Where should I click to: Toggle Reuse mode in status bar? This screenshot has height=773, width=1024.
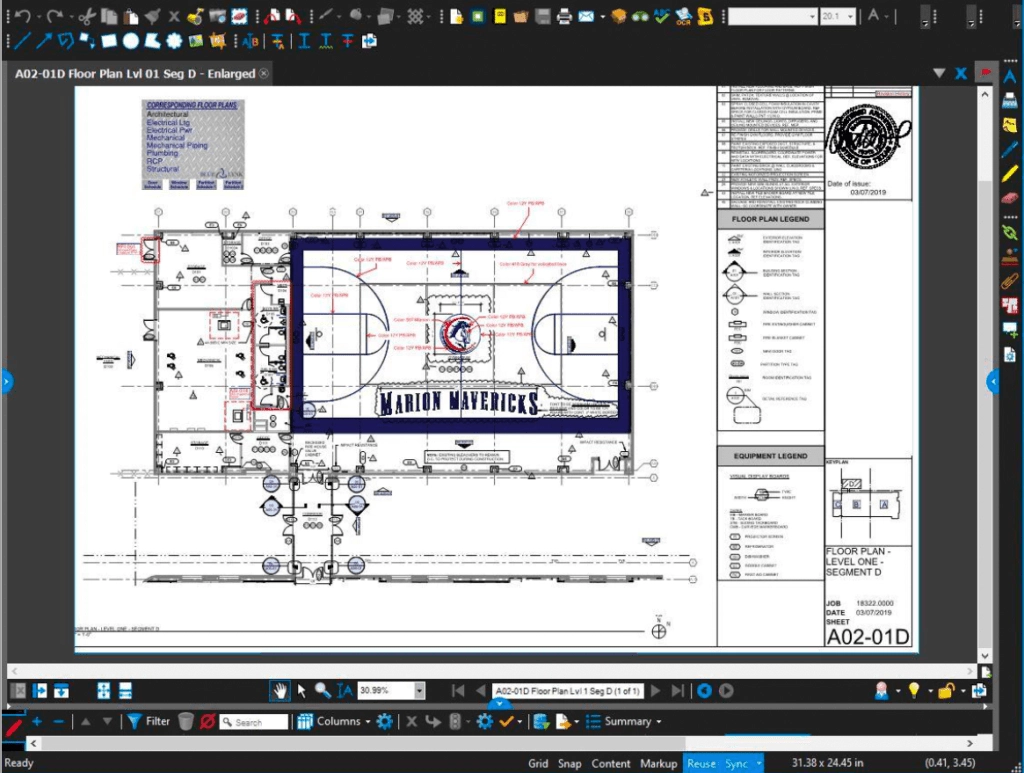click(x=701, y=763)
